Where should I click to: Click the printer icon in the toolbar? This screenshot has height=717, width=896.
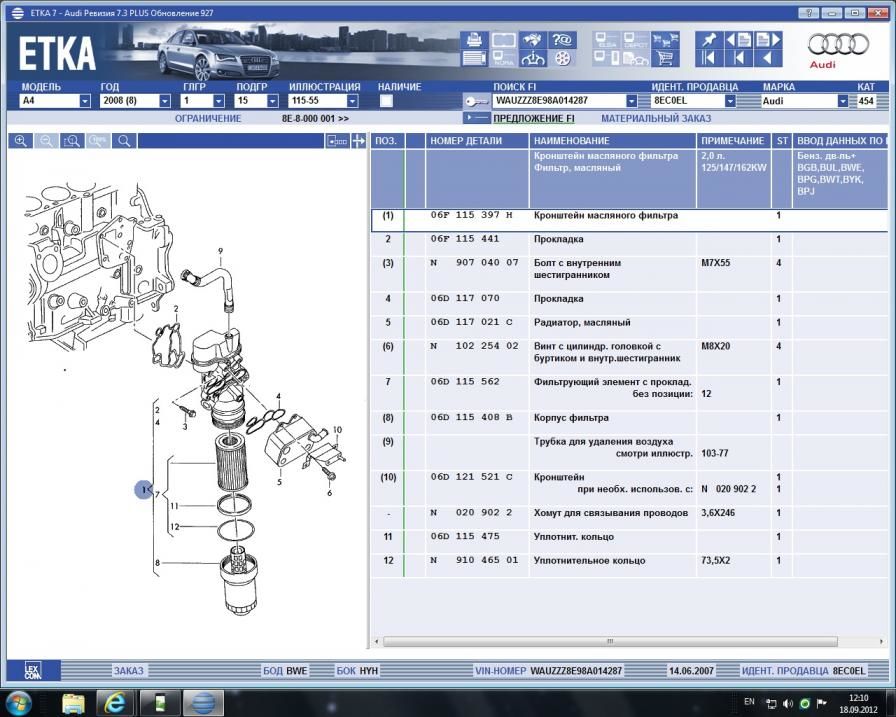[x=473, y=40]
